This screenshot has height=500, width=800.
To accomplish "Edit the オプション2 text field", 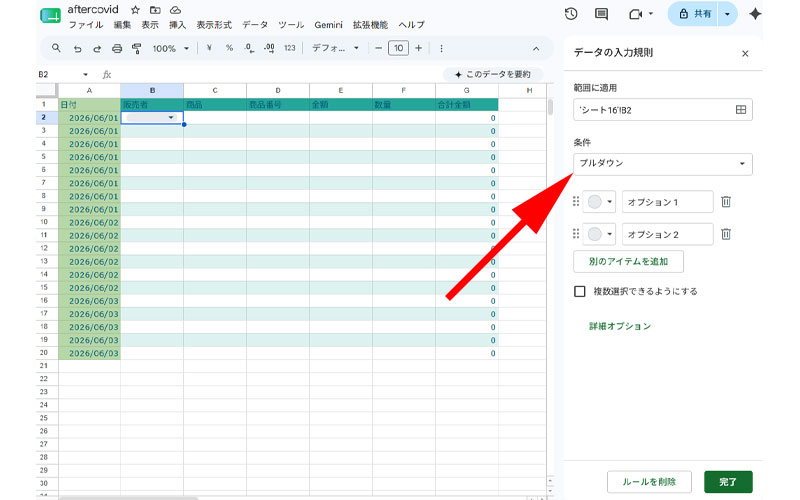I will pos(667,234).
